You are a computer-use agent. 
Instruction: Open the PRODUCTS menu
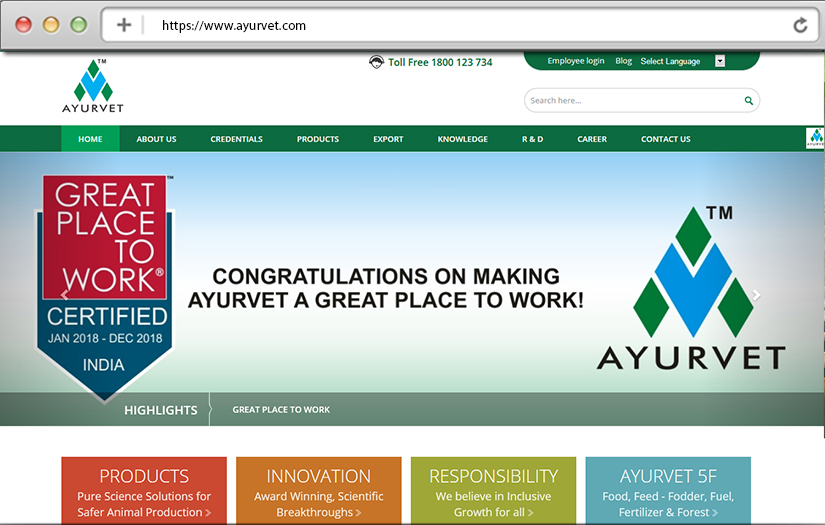coord(318,139)
